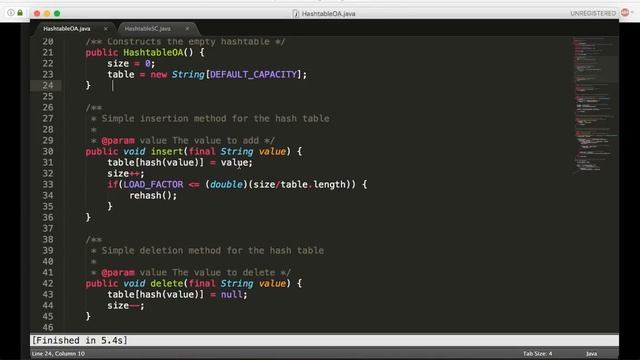
Task: Click the red close window button
Action: 37,13
